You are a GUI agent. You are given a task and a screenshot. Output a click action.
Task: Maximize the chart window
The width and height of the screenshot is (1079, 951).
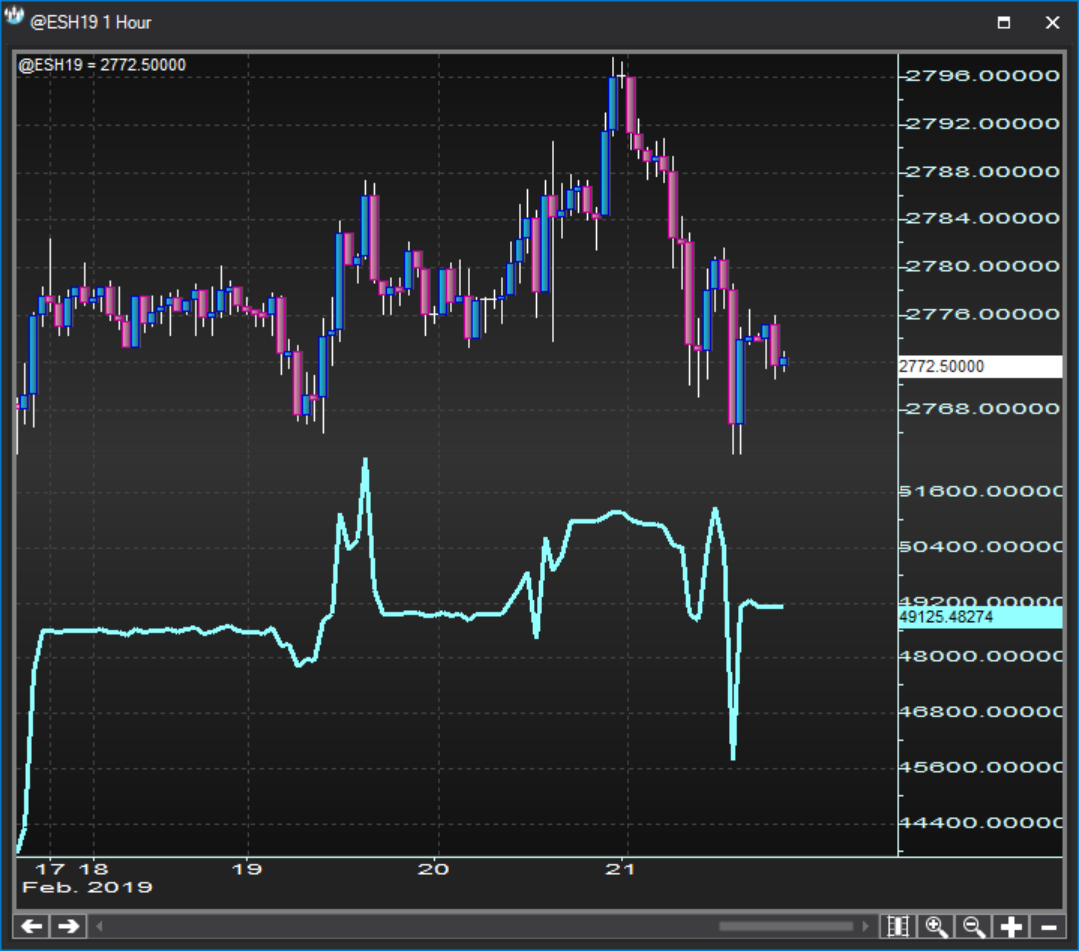coord(1004,23)
